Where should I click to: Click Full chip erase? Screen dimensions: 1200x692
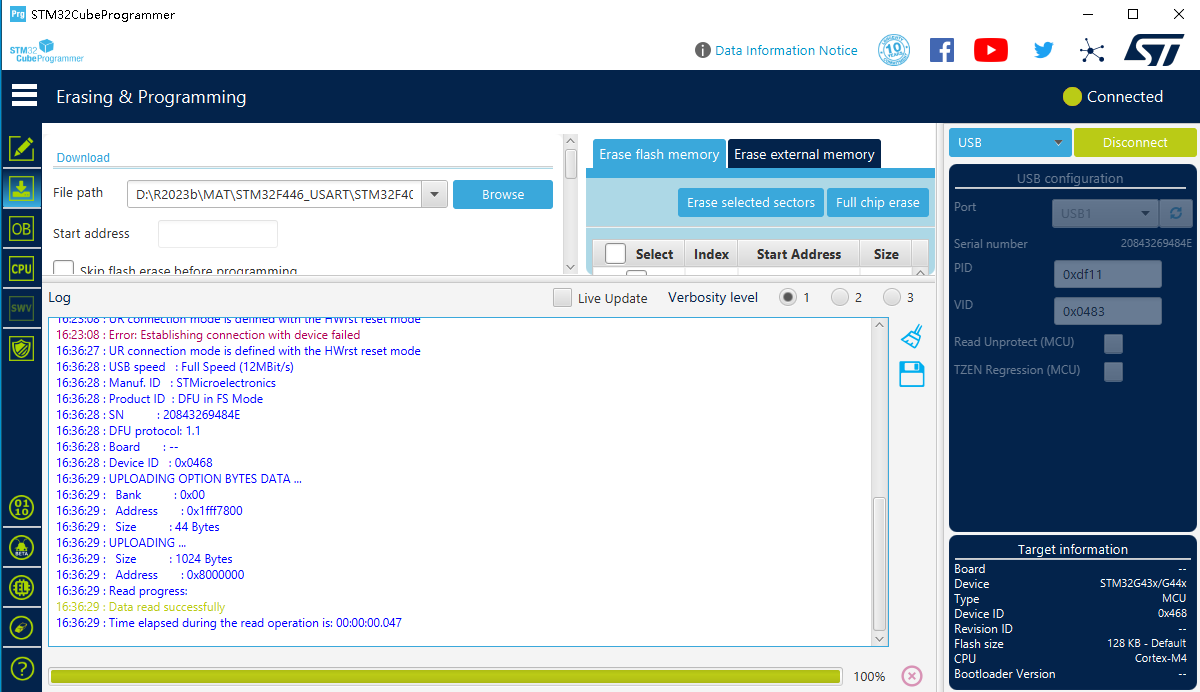point(878,202)
